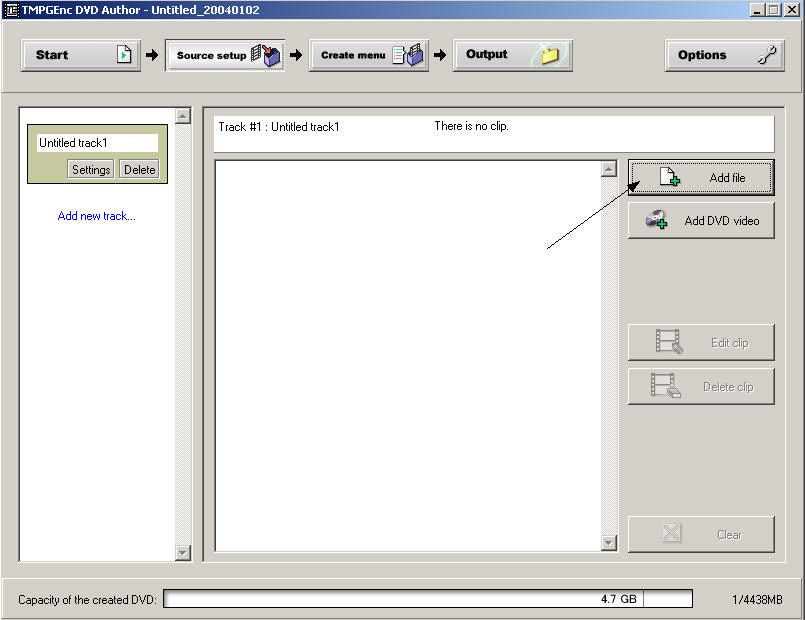The height and width of the screenshot is (620, 805).
Task: Click clip list scrollbar up arrow
Action: click(608, 169)
